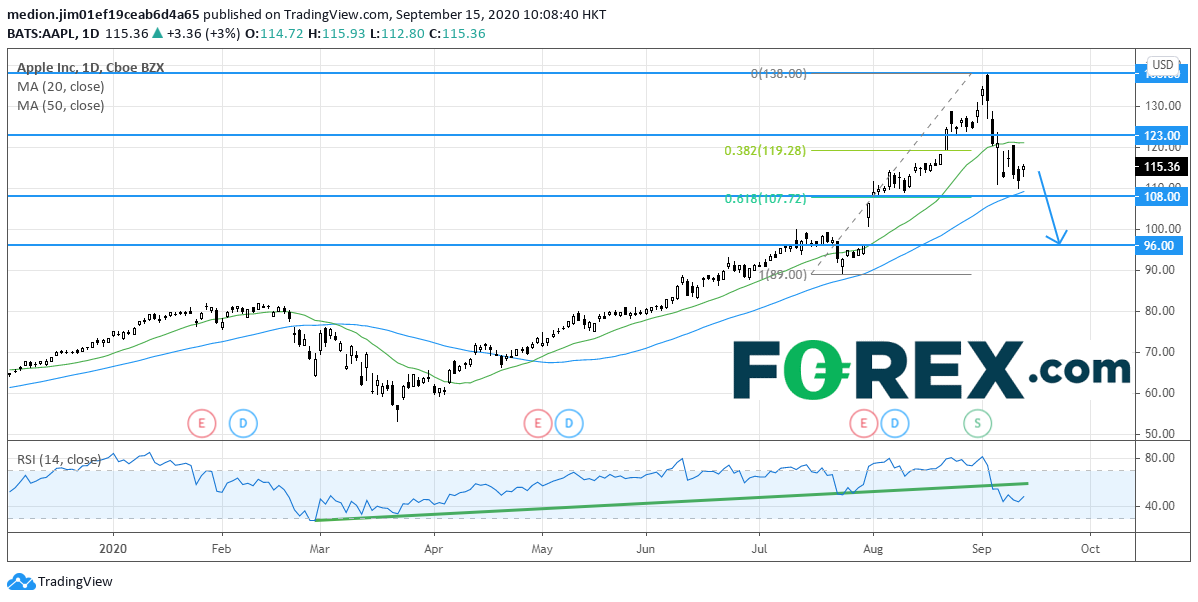Click the Sep label on the time axis
This screenshot has width=1198, height=602.
point(982,549)
